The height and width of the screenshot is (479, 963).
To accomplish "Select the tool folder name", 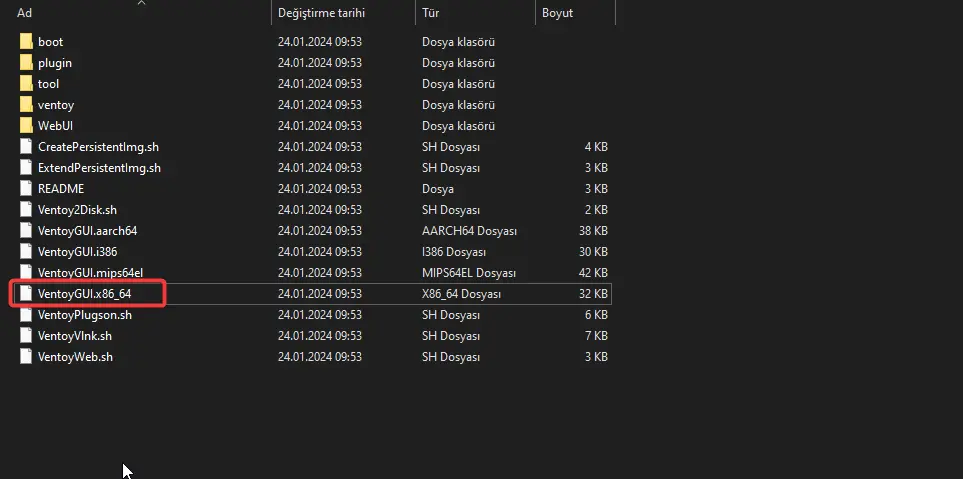I will click(x=49, y=84).
